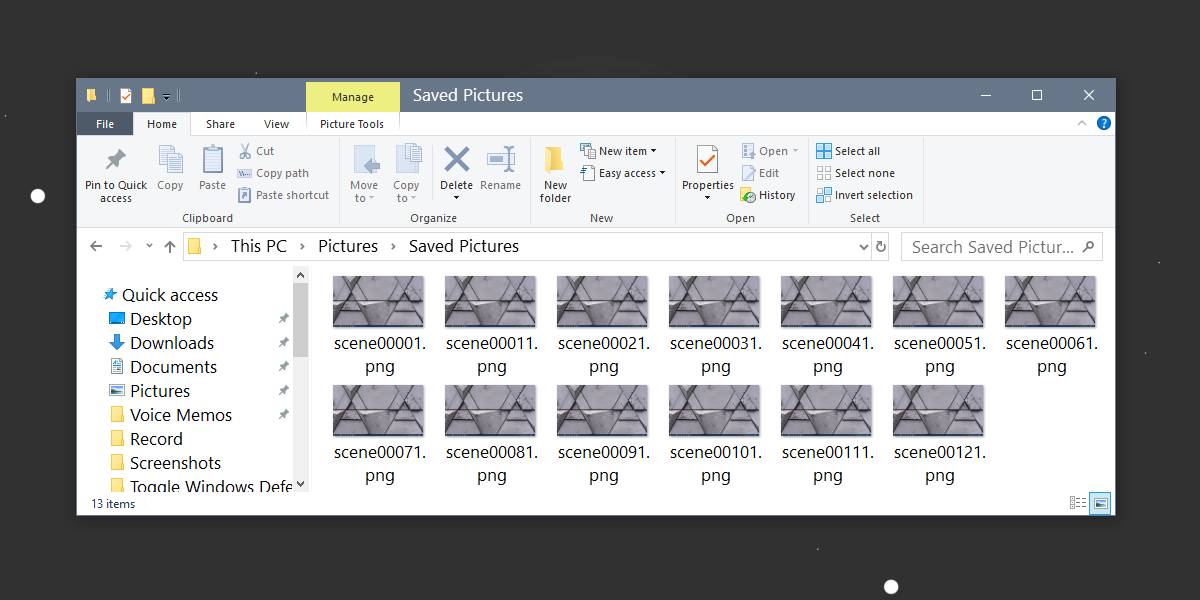Open the Quick Access Toolbar customize arrow
Image resolution: width=1200 pixels, height=600 pixels.
click(x=167, y=97)
